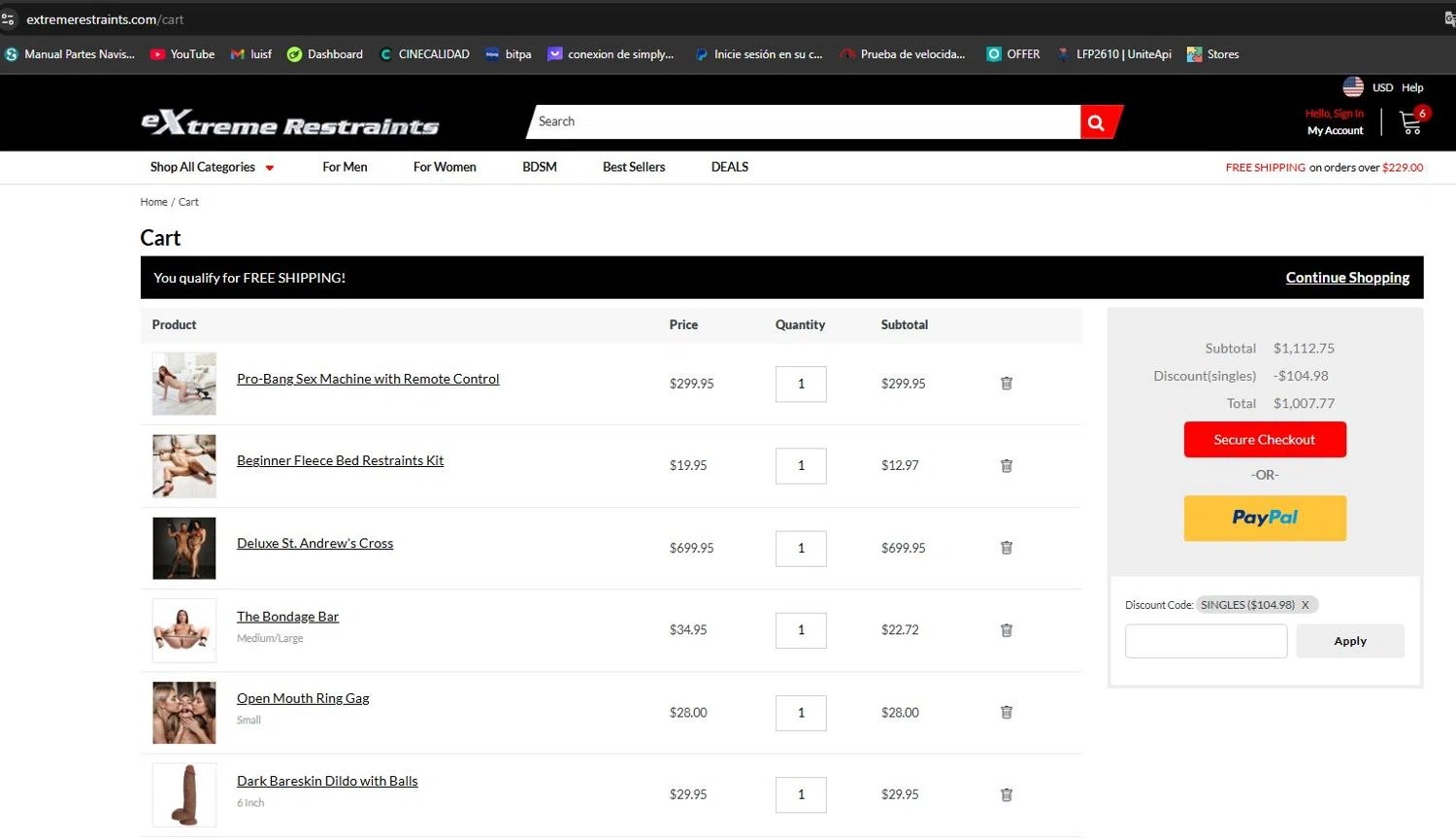
Task: Trash the Deluxe St. Andrew's Cross item
Action: click(1007, 548)
